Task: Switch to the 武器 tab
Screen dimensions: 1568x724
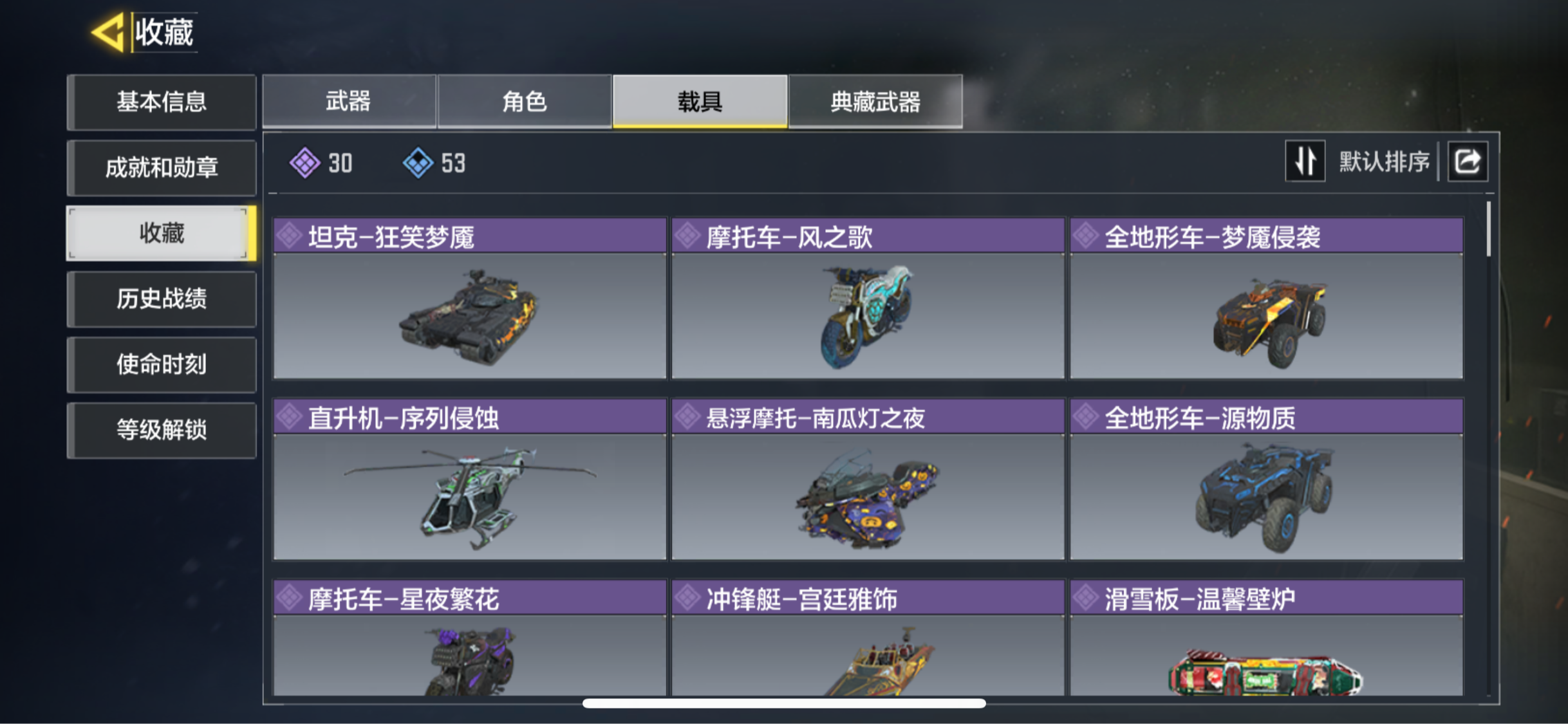Action: tap(349, 102)
